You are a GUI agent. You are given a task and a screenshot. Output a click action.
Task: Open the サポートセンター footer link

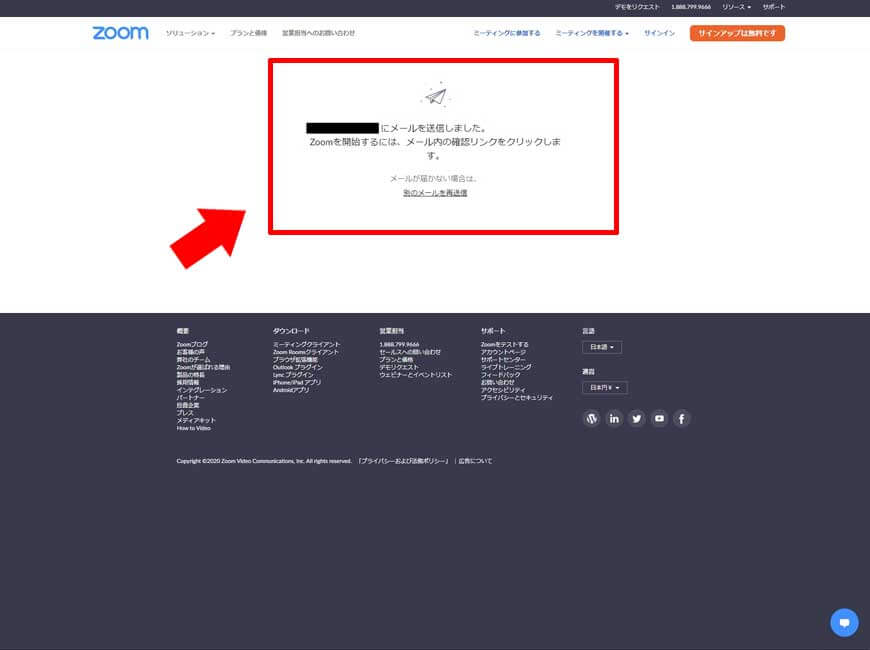click(x=503, y=360)
